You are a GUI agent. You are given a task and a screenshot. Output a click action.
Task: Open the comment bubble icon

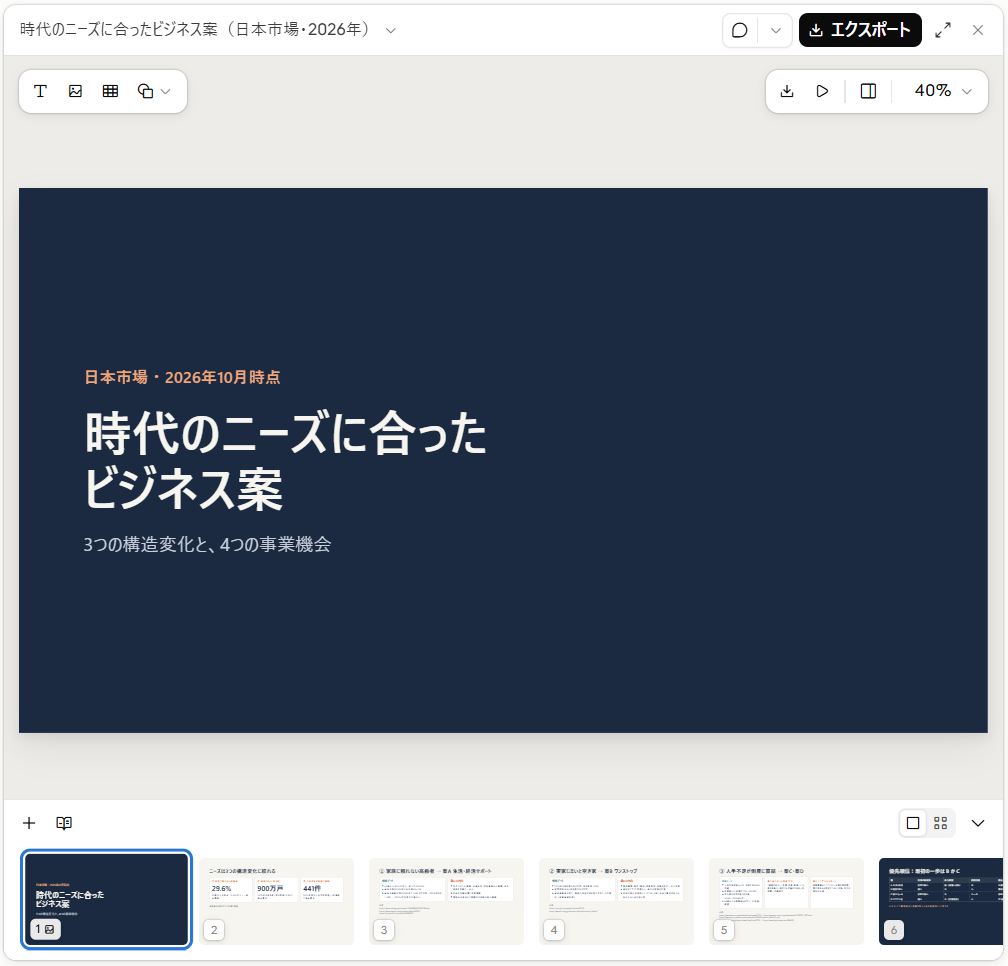tap(740, 30)
